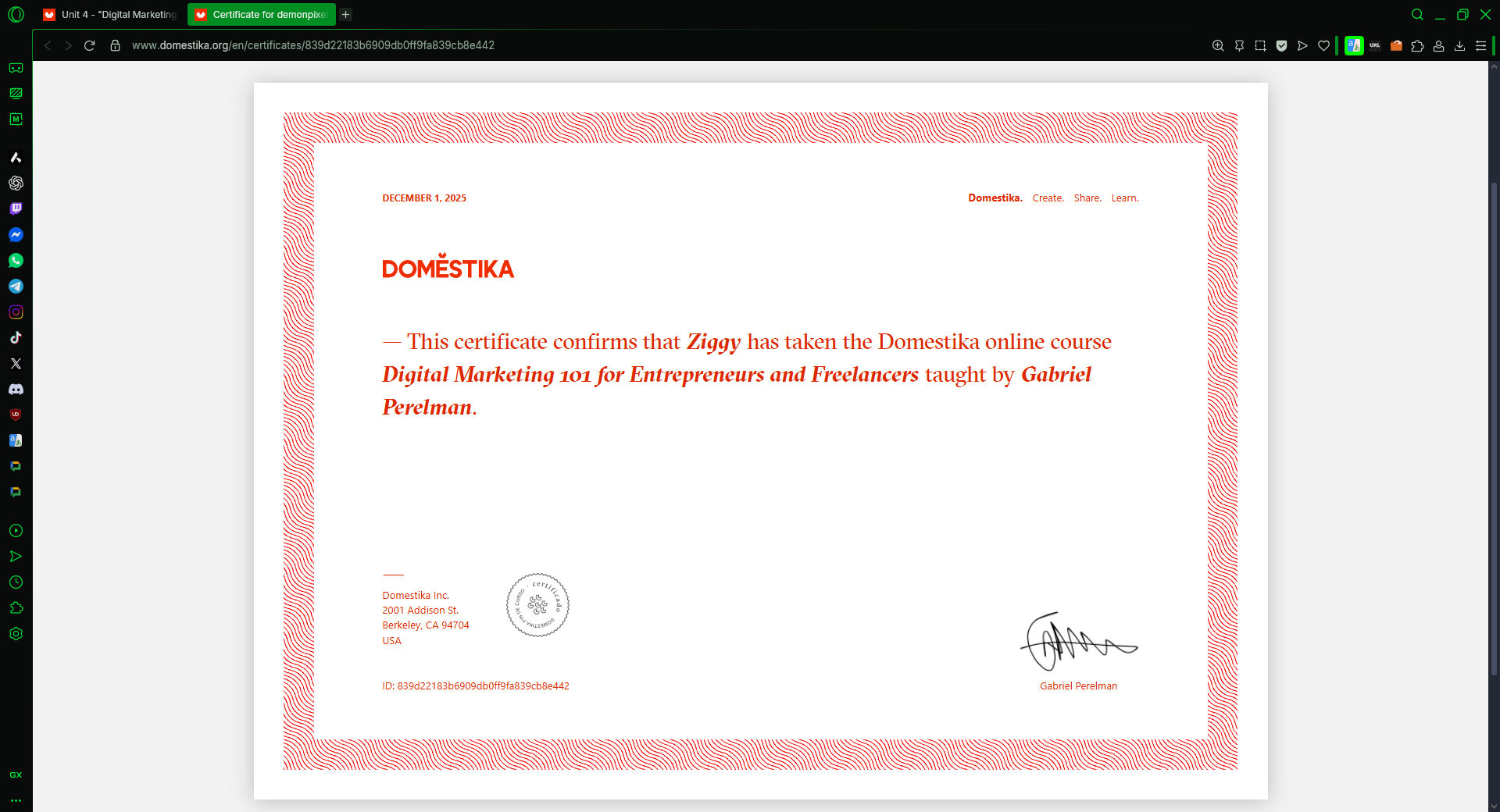Open TikTok sidebar panel
Viewport: 1500px width, 812px height.
point(16,338)
